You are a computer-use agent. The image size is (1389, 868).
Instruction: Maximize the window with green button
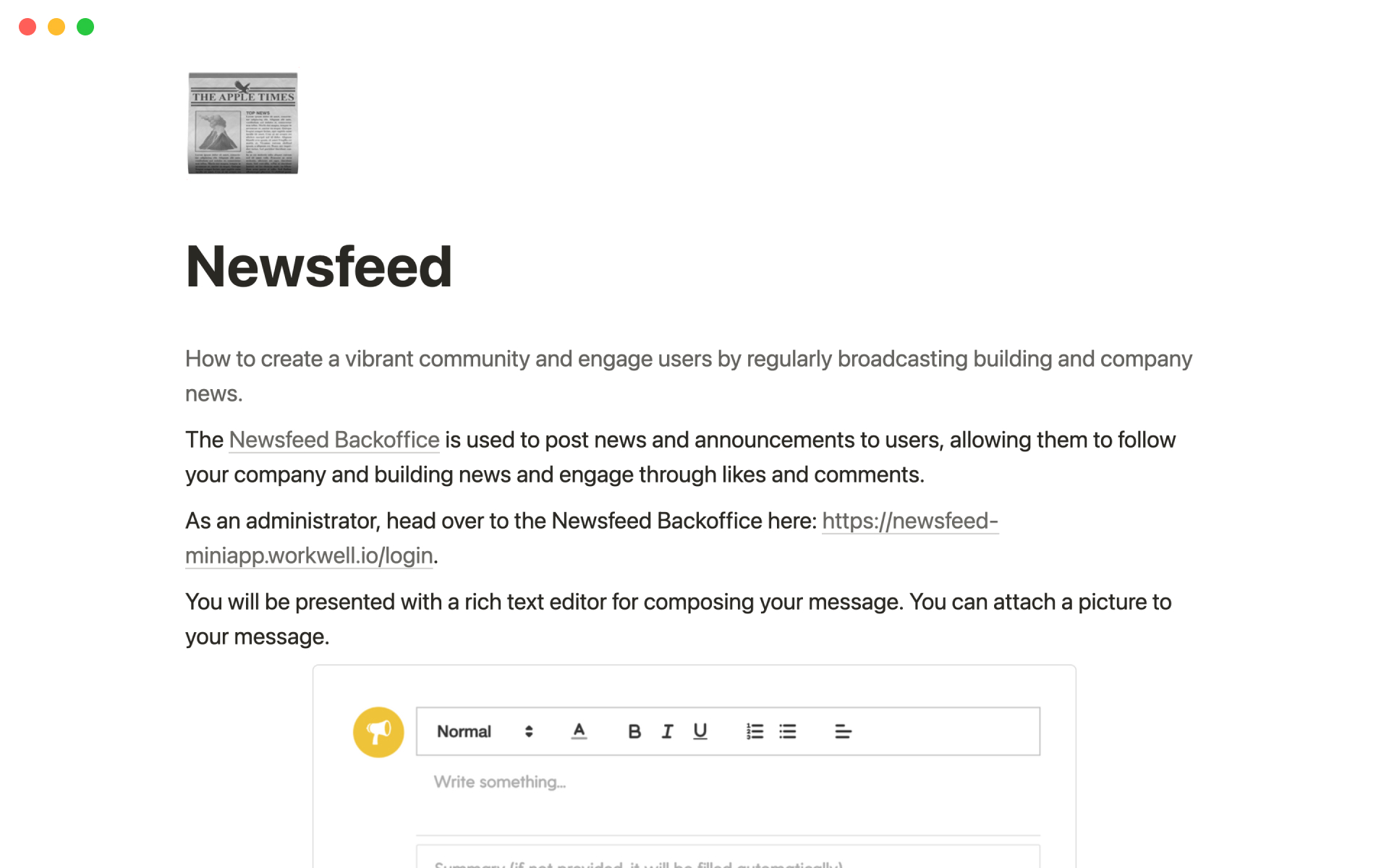85,27
